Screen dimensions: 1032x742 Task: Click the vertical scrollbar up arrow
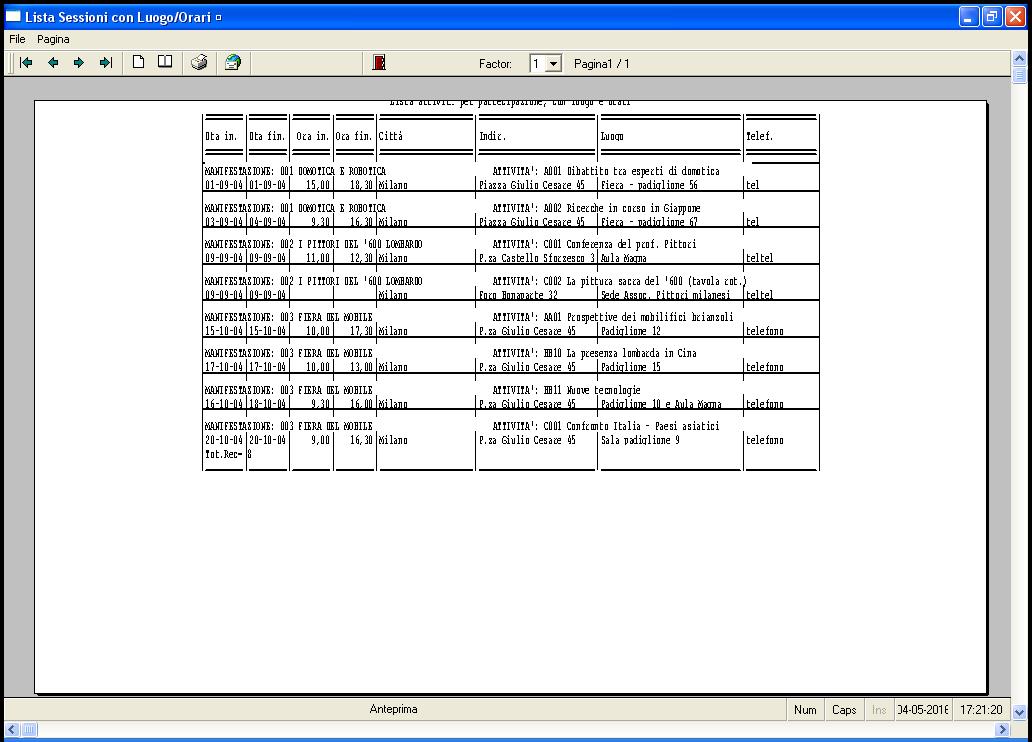tap(1019, 58)
